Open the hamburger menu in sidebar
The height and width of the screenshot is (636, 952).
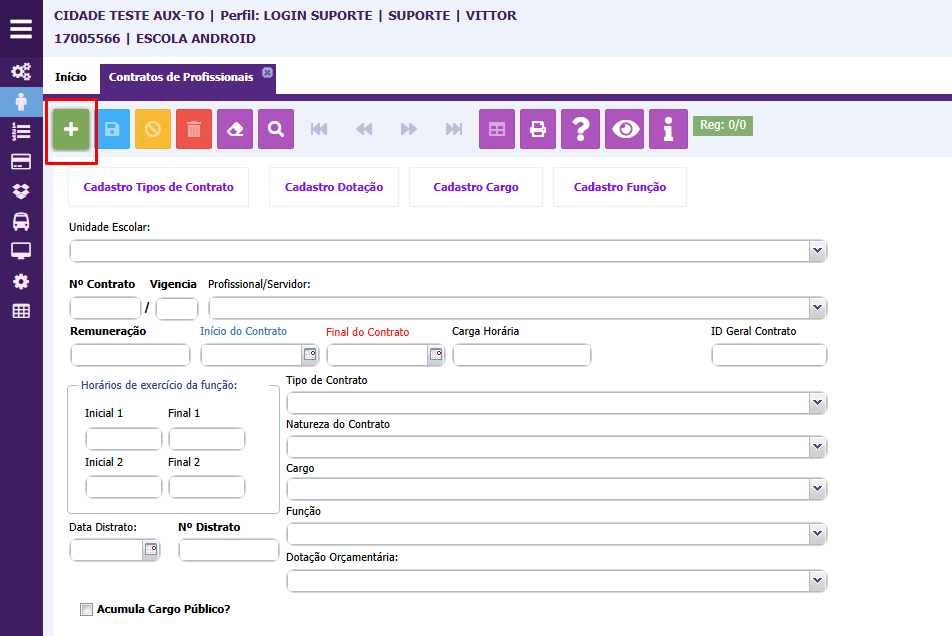21,28
